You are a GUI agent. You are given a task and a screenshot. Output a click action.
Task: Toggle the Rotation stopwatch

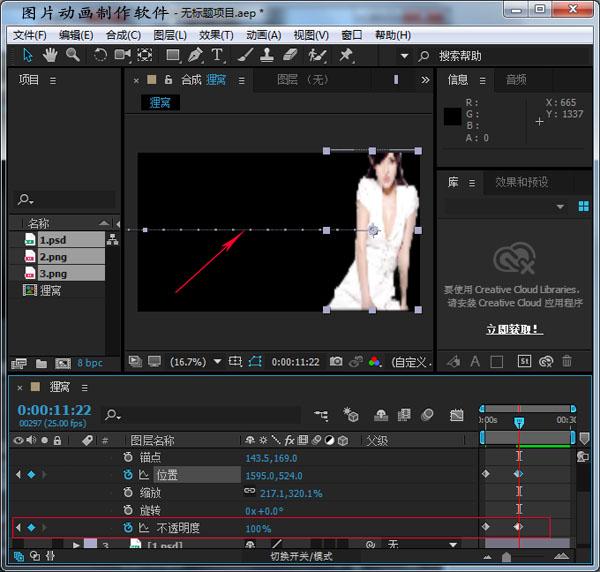(128, 510)
